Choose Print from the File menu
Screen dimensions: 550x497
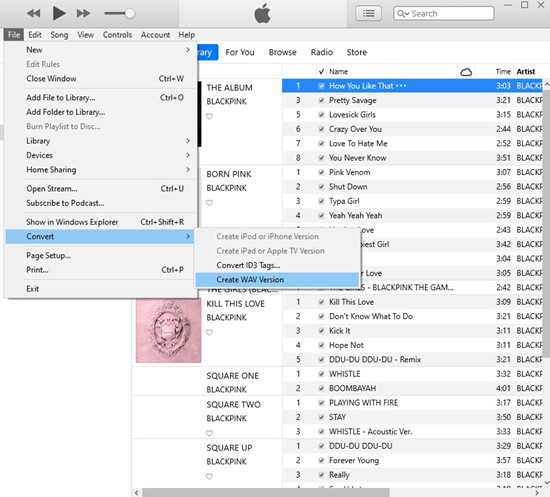pyautogui.click(x=100, y=270)
